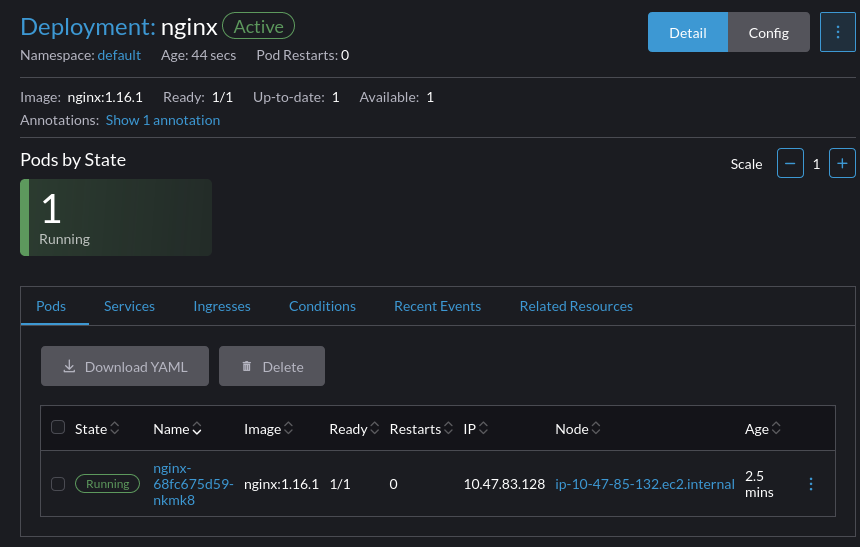Switch to the Config view
This screenshot has width=860, height=547.
click(x=768, y=32)
